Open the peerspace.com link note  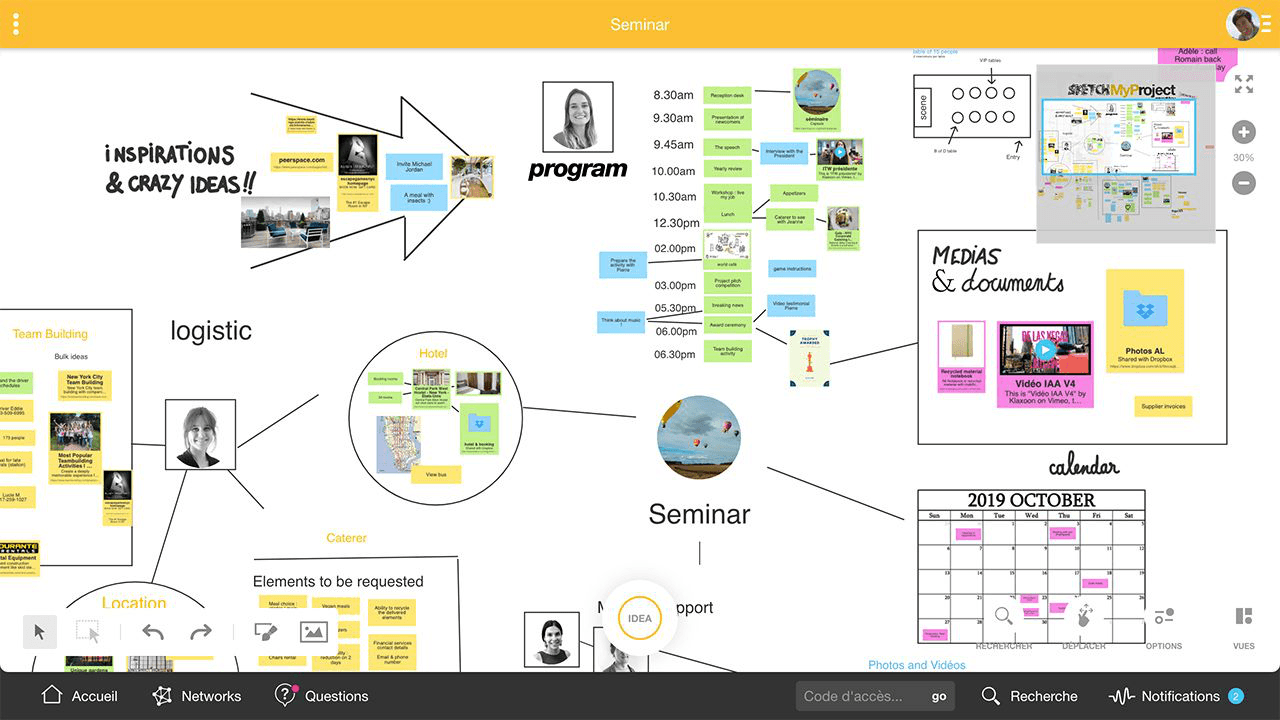(301, 162)
